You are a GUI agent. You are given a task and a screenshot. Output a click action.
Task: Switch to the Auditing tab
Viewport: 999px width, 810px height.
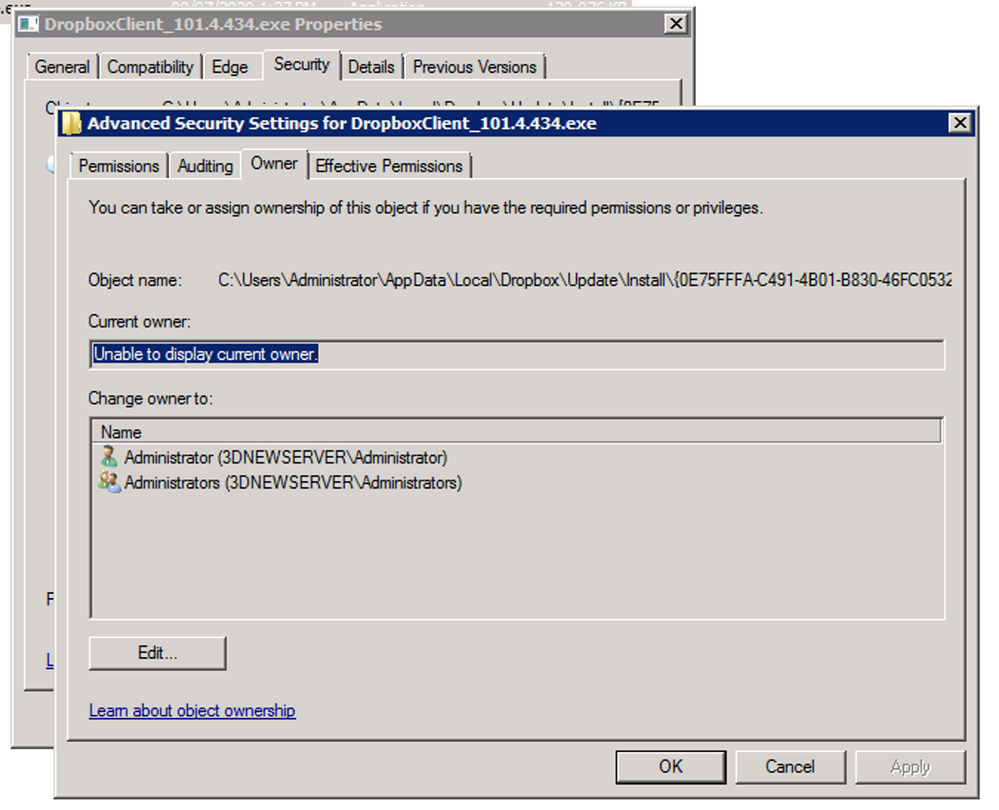click(205, 166)
